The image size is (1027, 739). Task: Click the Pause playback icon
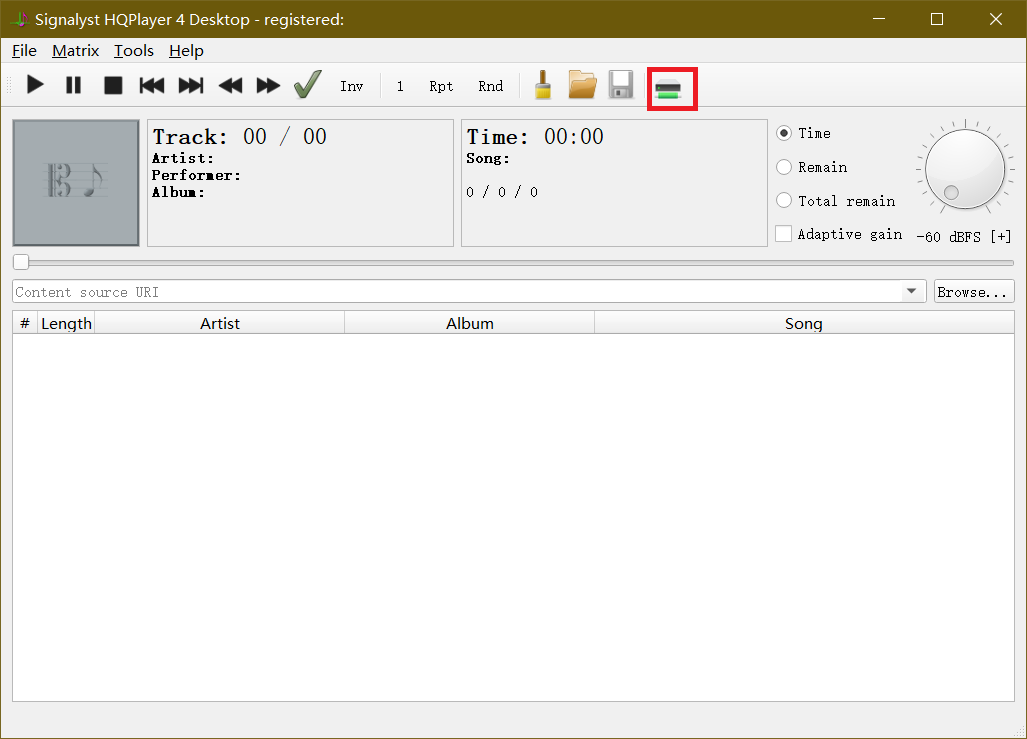[74, 86]
